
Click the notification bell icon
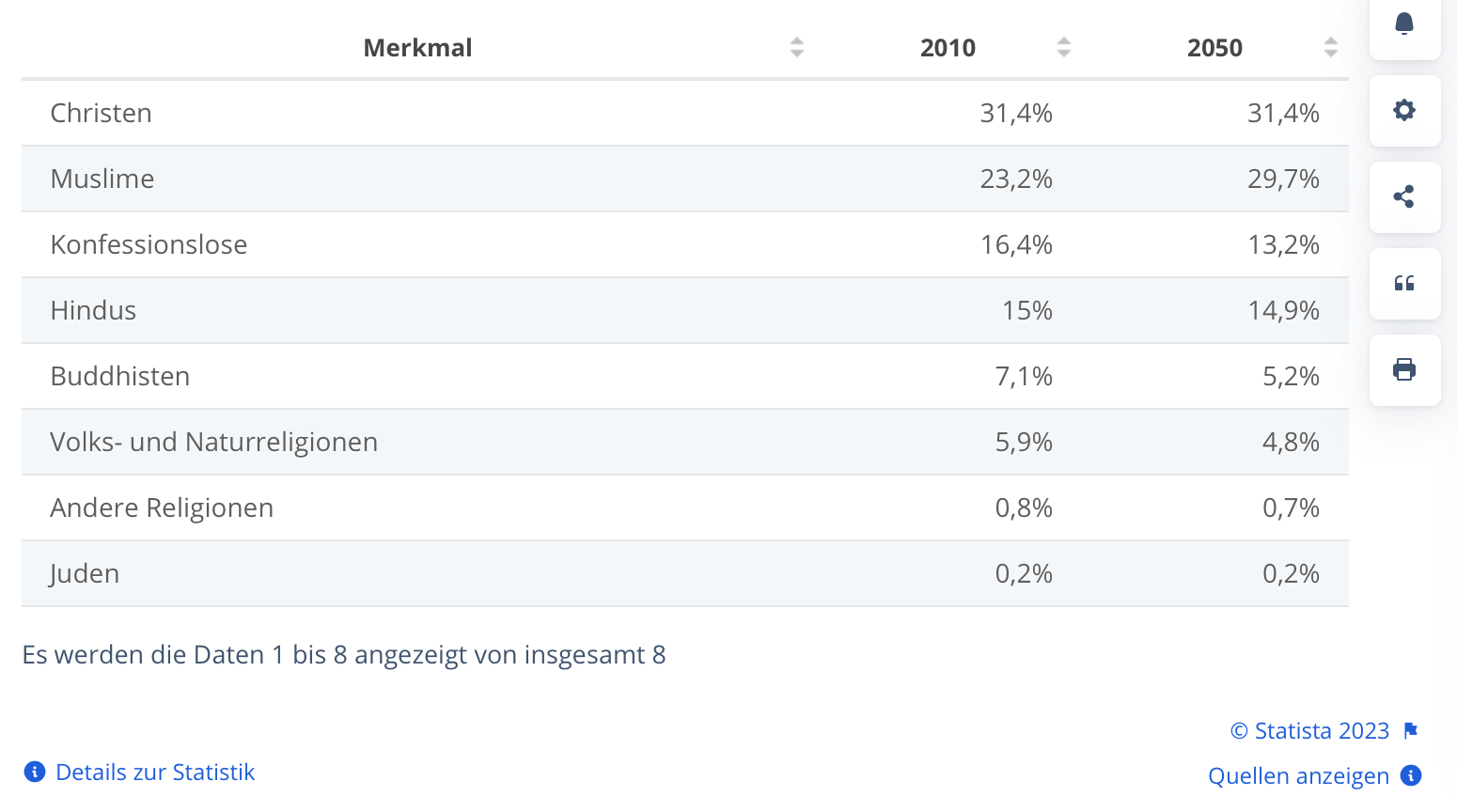pyautogui.click(x=1404, y=23)
